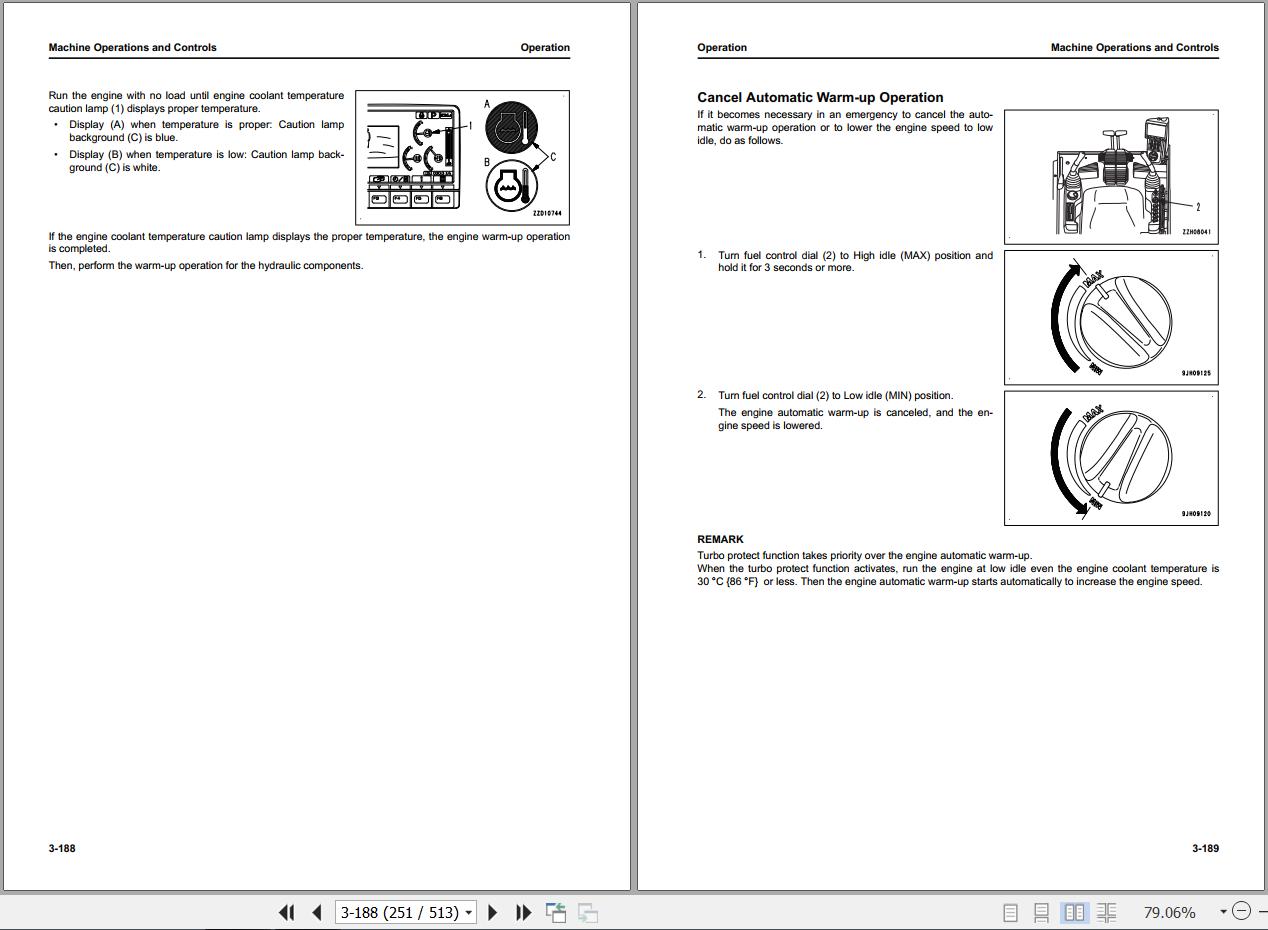Click right page header Operation

(x=722, y=47)
